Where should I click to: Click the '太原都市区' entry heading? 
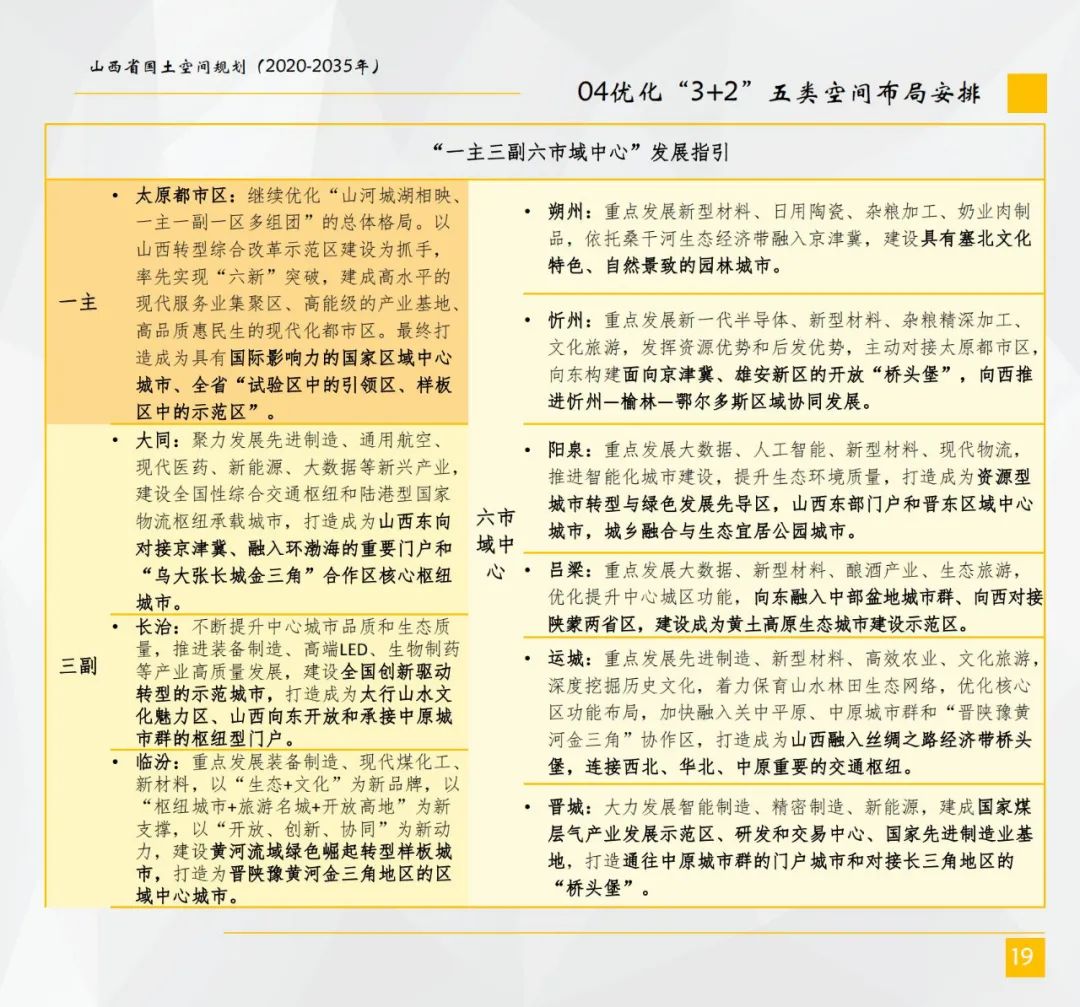182,196
